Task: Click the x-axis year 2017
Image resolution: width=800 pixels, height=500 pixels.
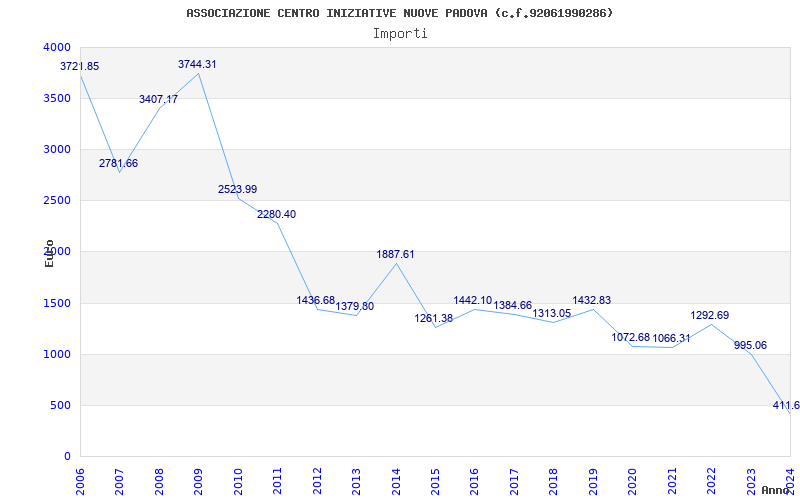Action: (x=514, y=482)
